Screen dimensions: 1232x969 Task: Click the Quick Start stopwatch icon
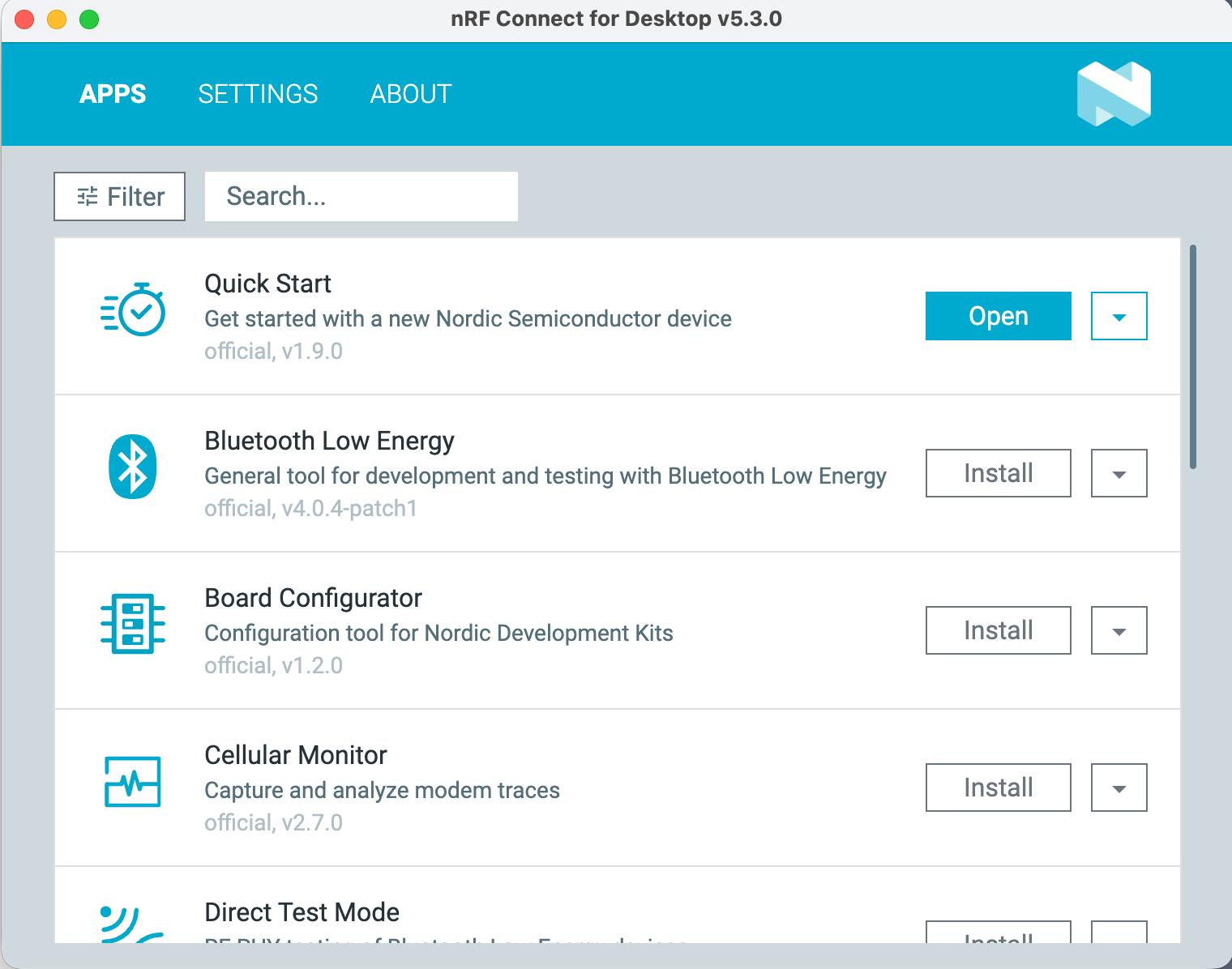click(133, 309)
